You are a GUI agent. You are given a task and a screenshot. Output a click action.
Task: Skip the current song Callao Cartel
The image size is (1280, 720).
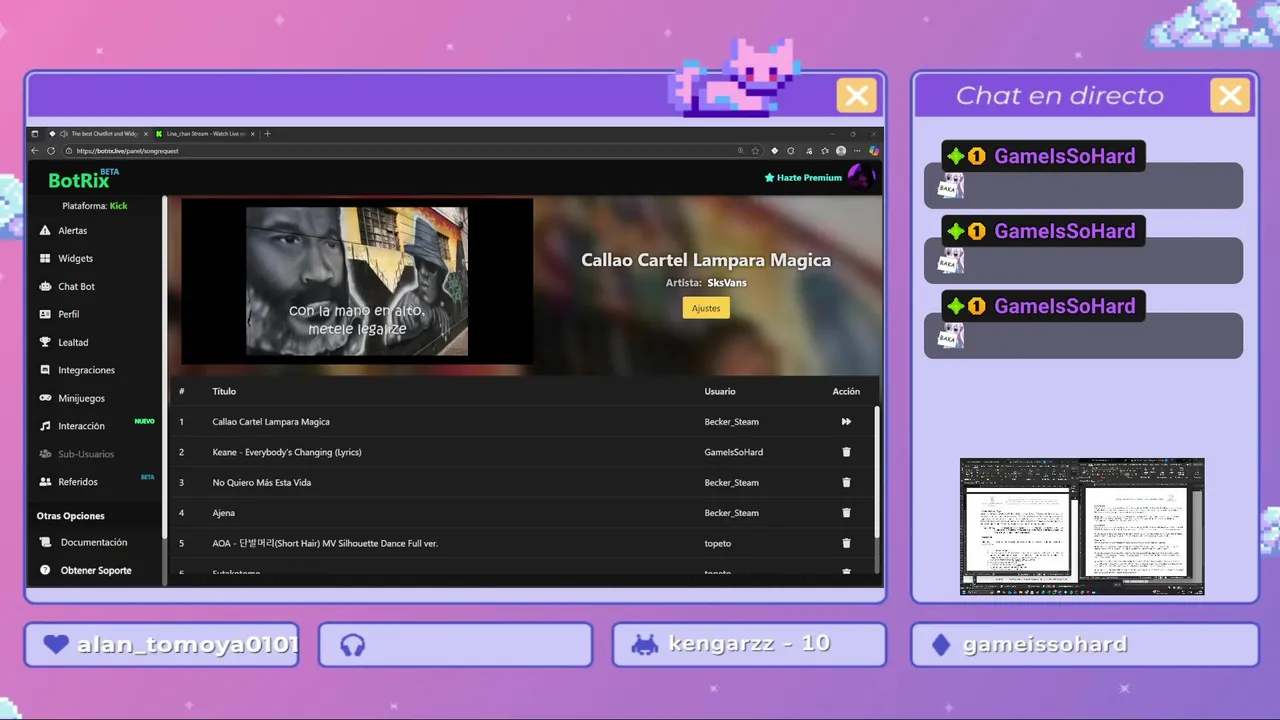pos(846,422)
